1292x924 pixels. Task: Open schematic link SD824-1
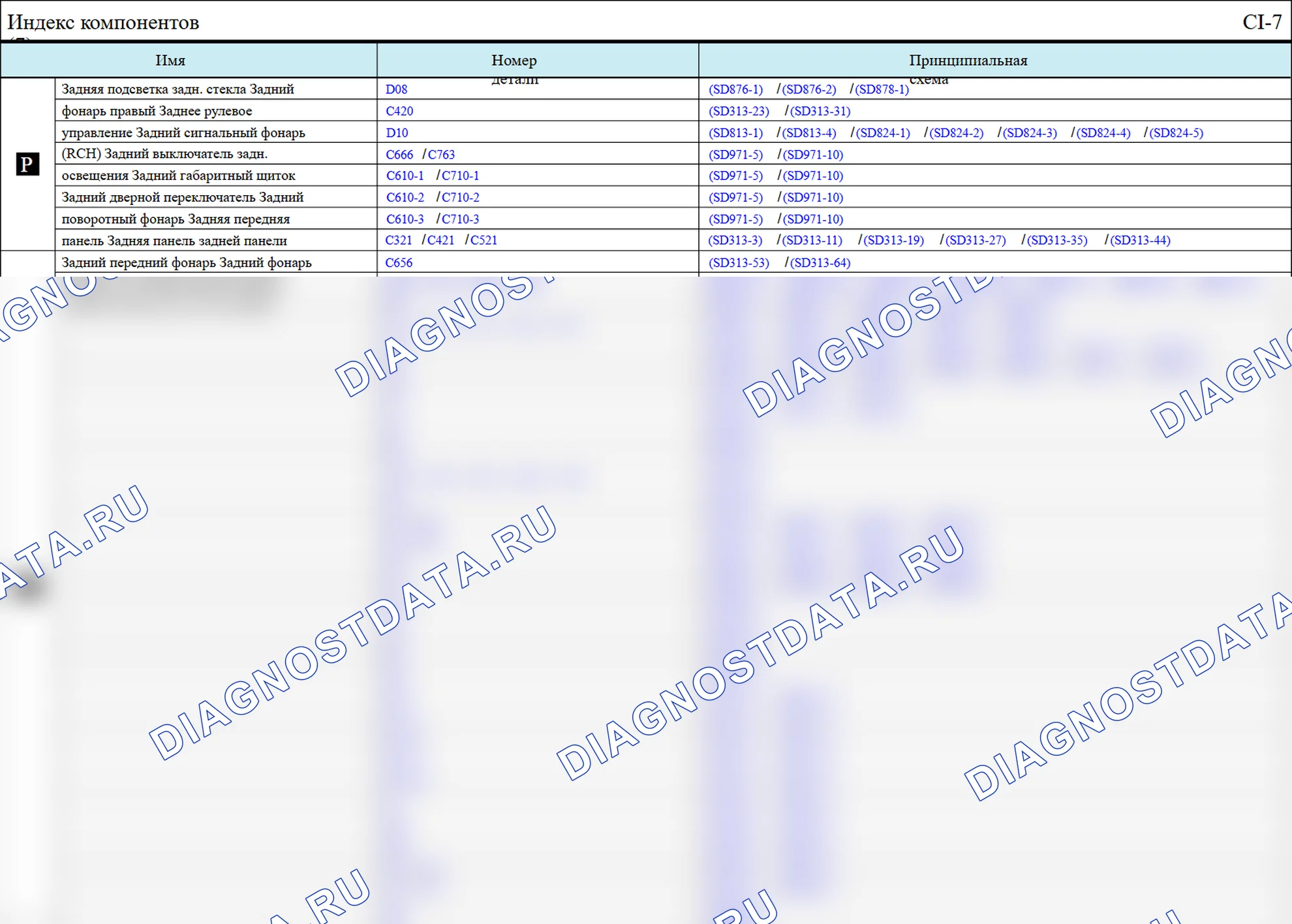click(882, 133)
